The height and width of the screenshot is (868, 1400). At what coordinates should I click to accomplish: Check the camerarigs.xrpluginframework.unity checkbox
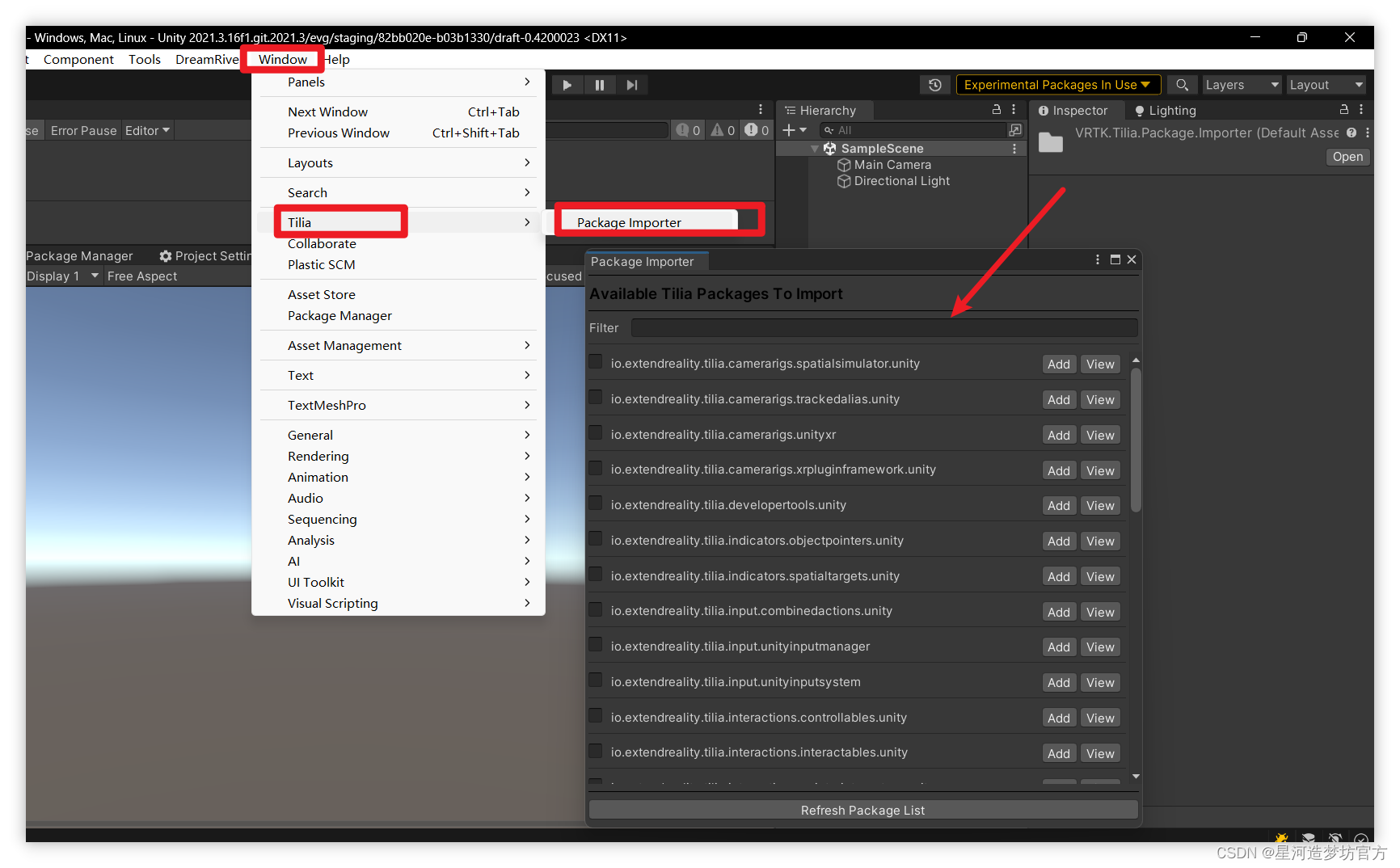[x=596, y=467]
